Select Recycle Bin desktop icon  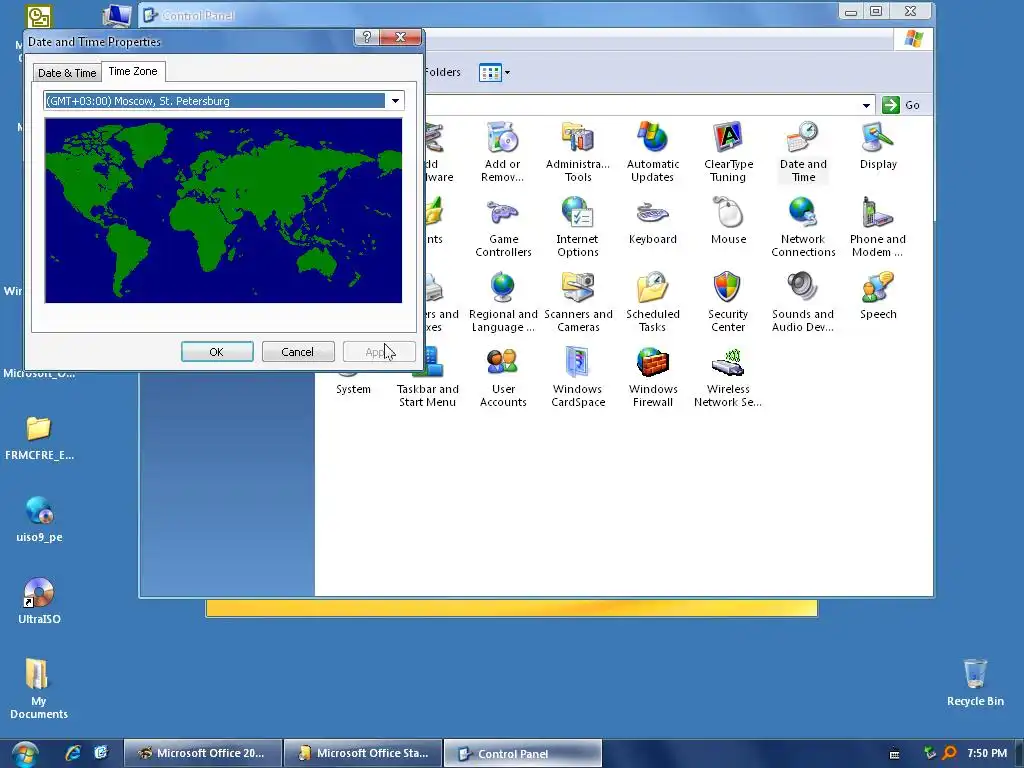point(975,682)
